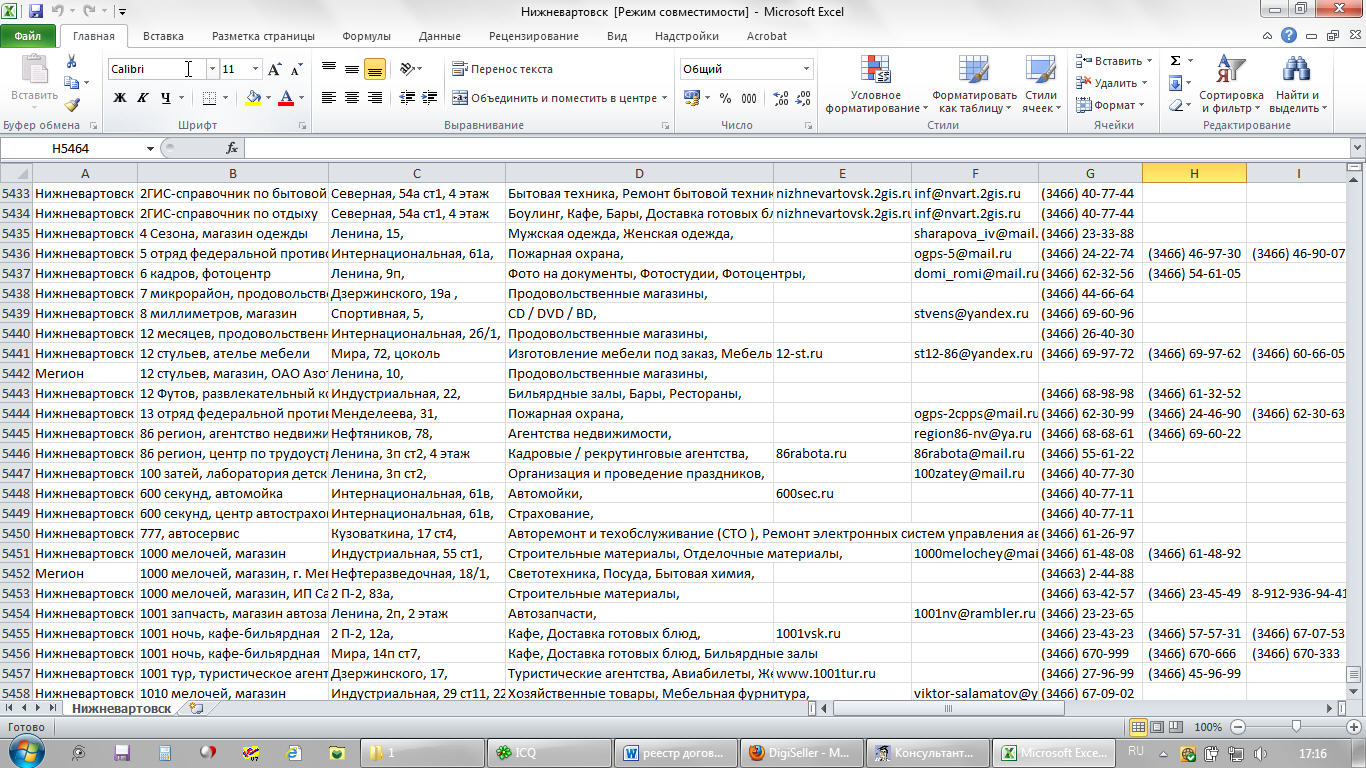Viewport: 1366px width, 768px height.
Task: Align text right icon
Action: (x=375, y=98)
